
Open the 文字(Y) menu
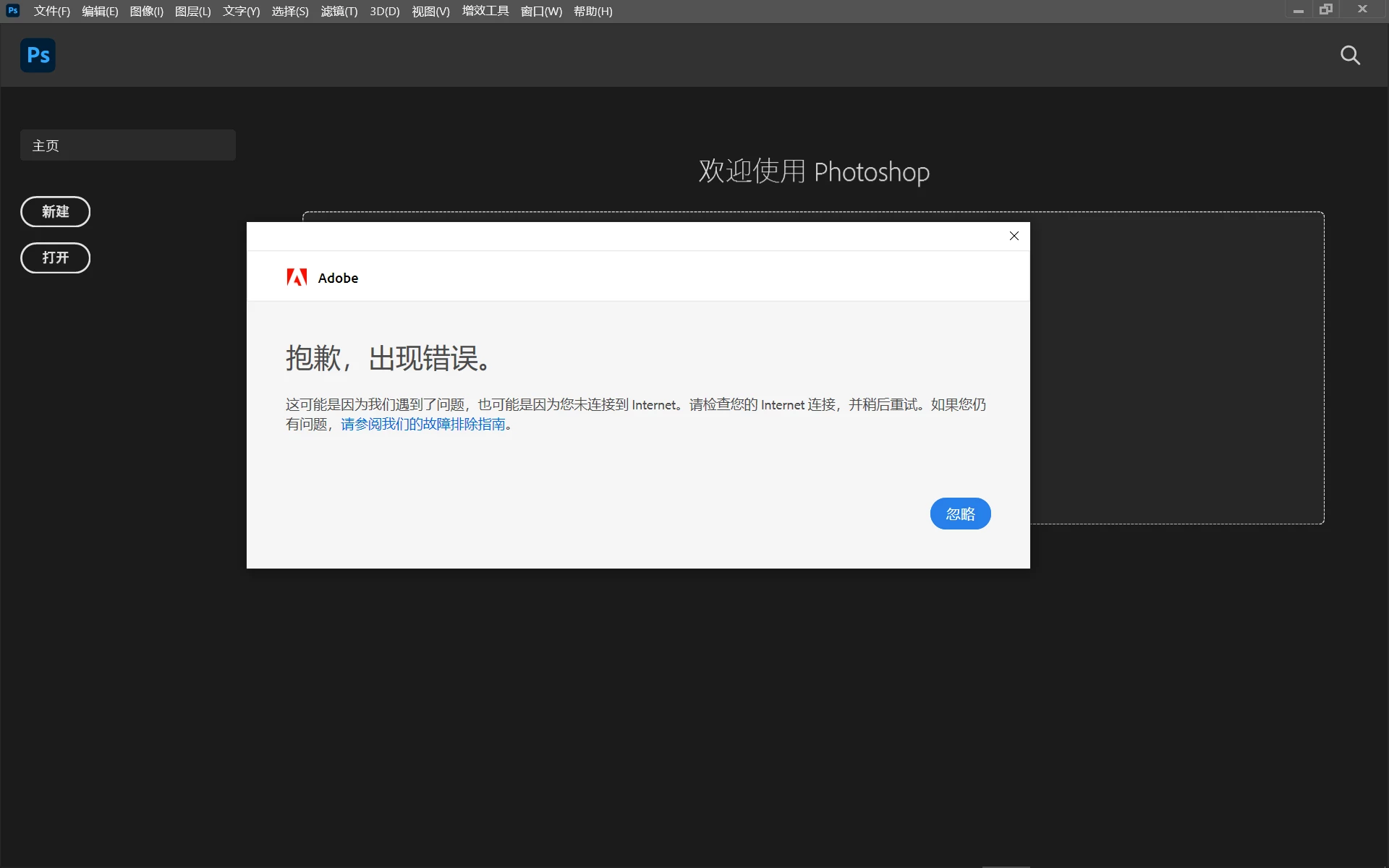pos(241,12)
